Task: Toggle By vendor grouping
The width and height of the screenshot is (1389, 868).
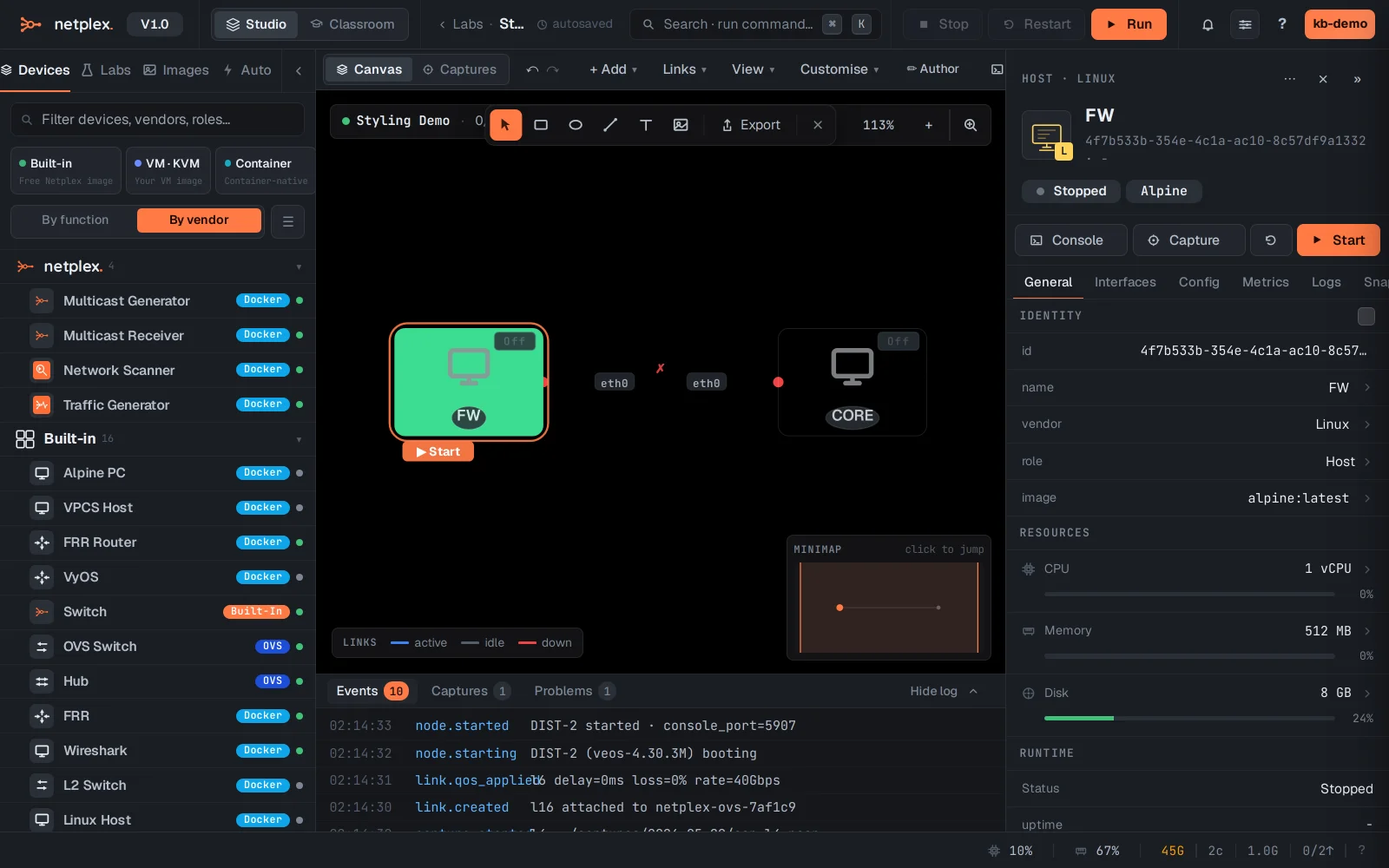Action: [199, 220]
